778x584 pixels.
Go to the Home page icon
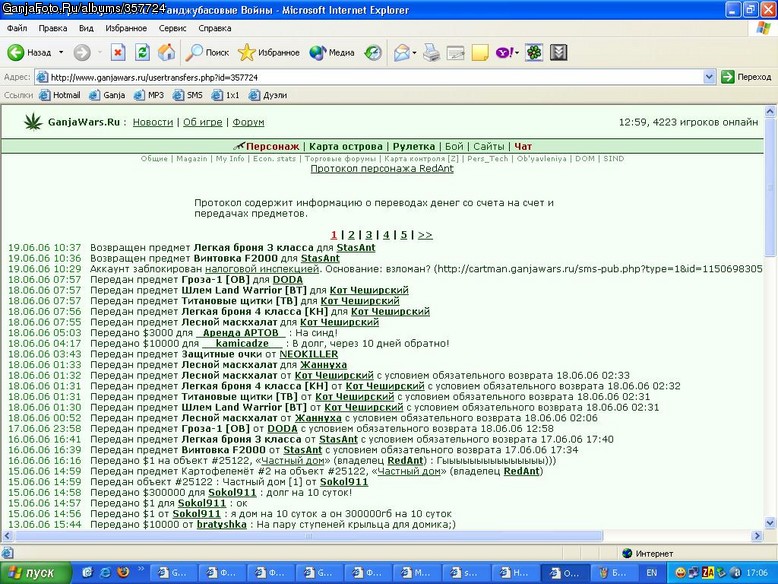coord(167,52)
